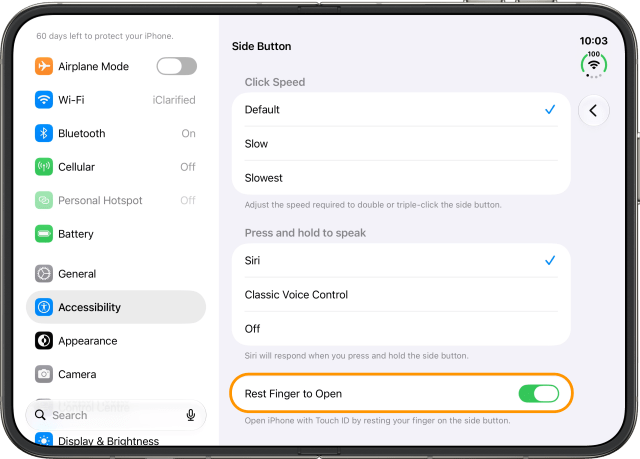Tap the Wi-Fi battery status indicator
Viewport: 640px width, 459px height.
[594, 64]
